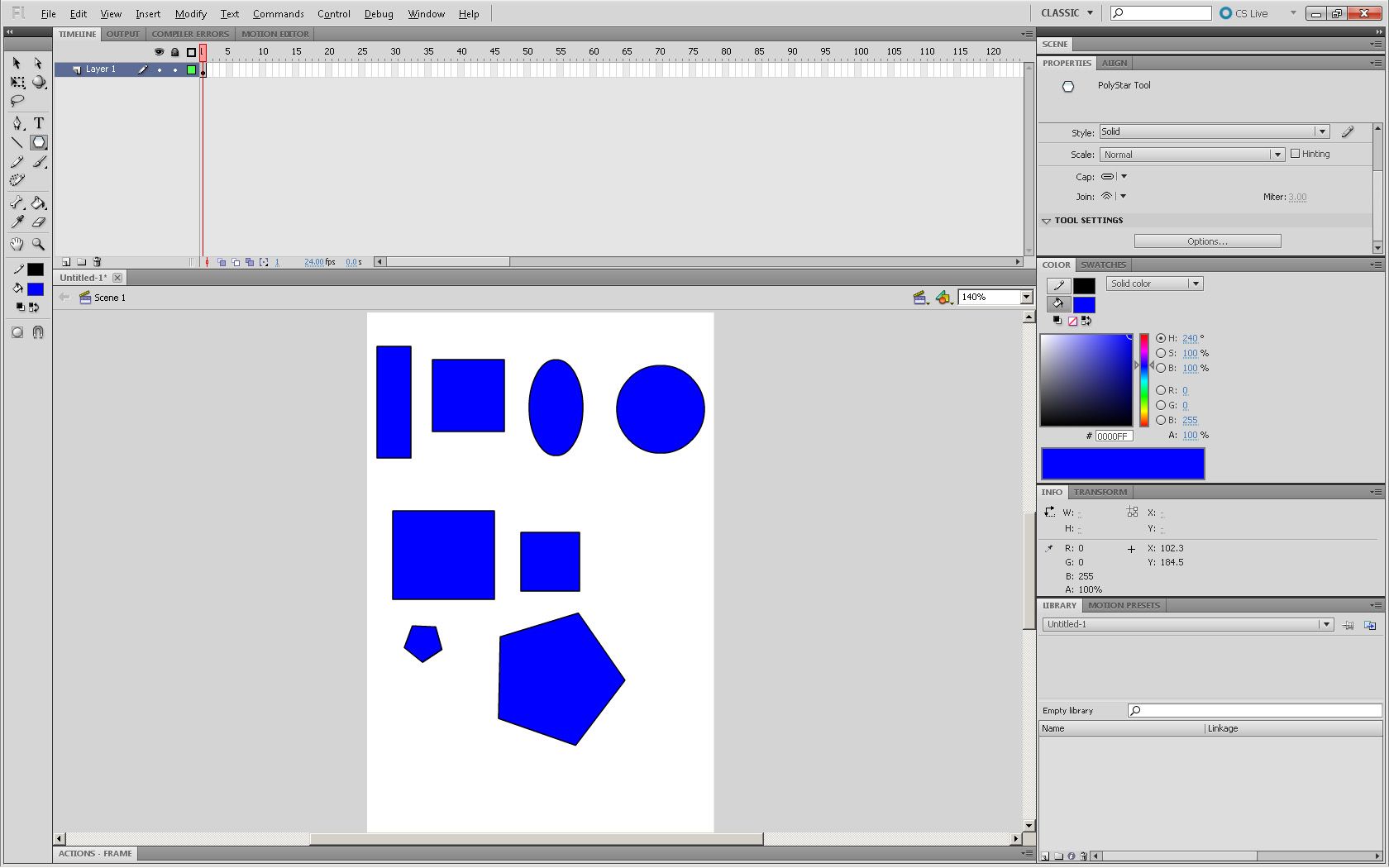1389x868 pixels.
Task: Click the blue fill color swatch in toolbox
Action: click(x=35, y=289)
